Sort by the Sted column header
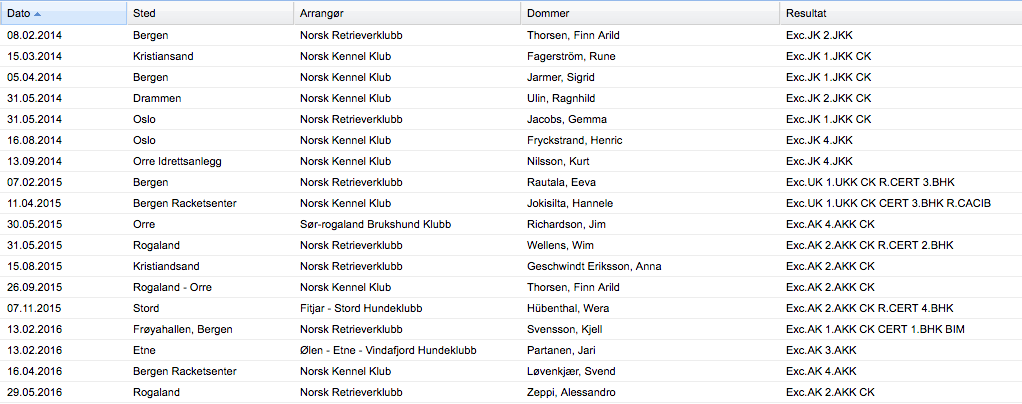This screenshot has height=404, width=1022. [x=210, y=13]
